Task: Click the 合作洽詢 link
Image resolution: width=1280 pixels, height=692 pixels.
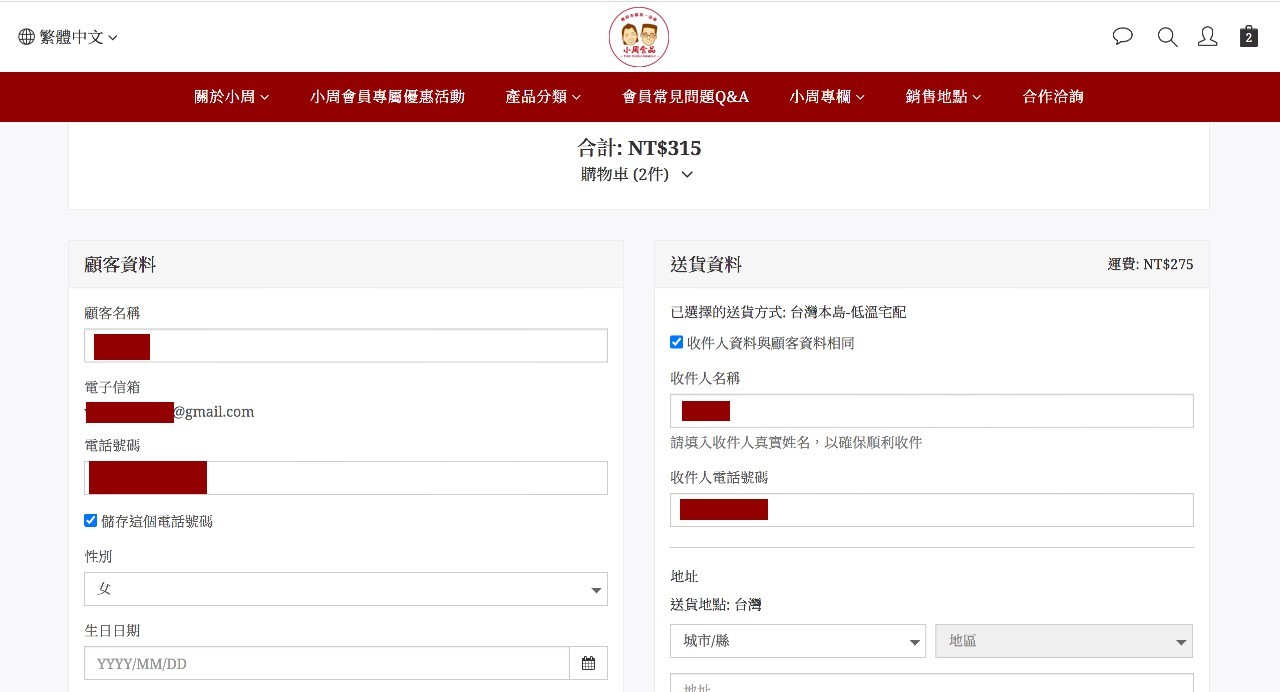Action: (1052, 97)
